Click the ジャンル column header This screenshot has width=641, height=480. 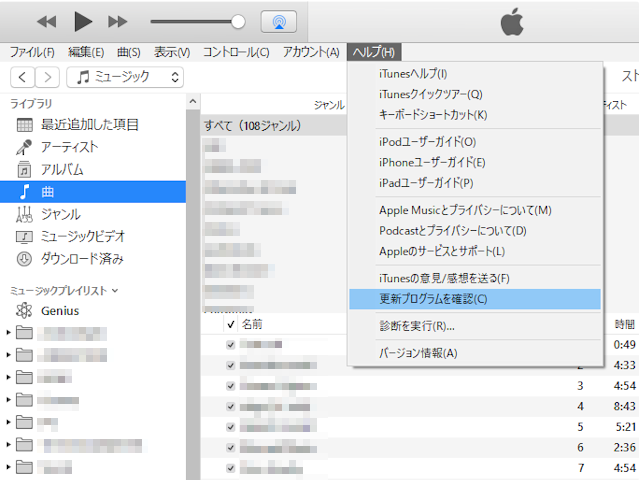click(x=329, y=105)
